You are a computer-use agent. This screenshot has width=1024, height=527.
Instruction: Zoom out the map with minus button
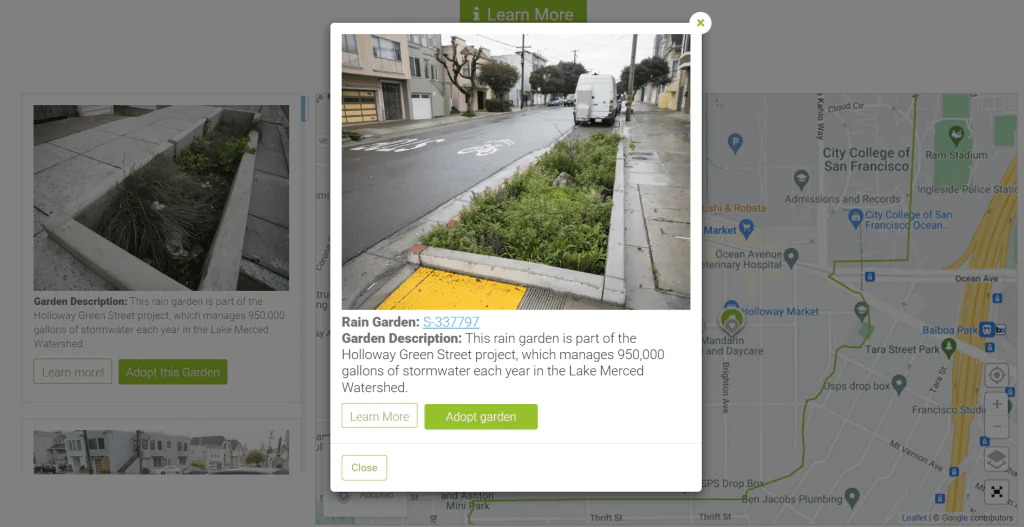click(997, 427)
